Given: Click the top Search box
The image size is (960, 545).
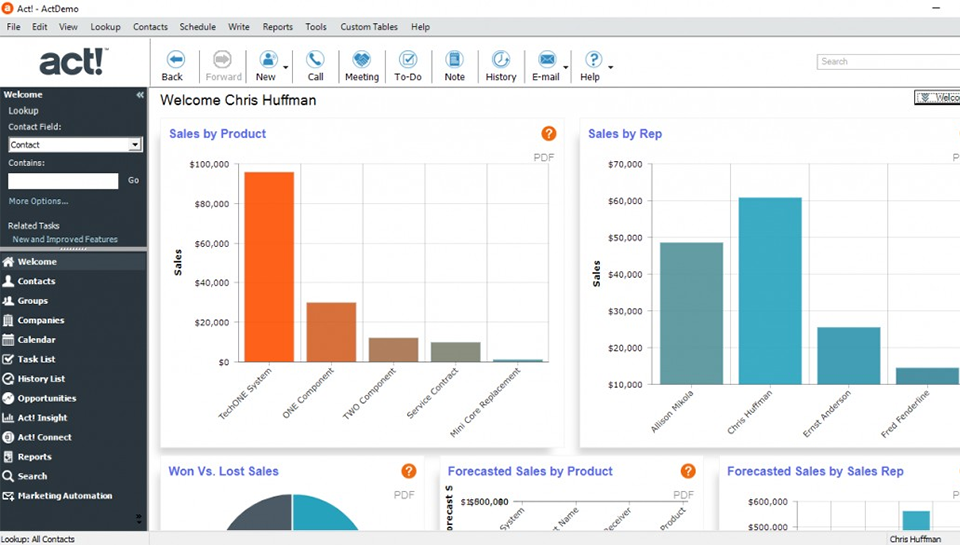Looking at the screenshot, I should (x=888, y=61).
